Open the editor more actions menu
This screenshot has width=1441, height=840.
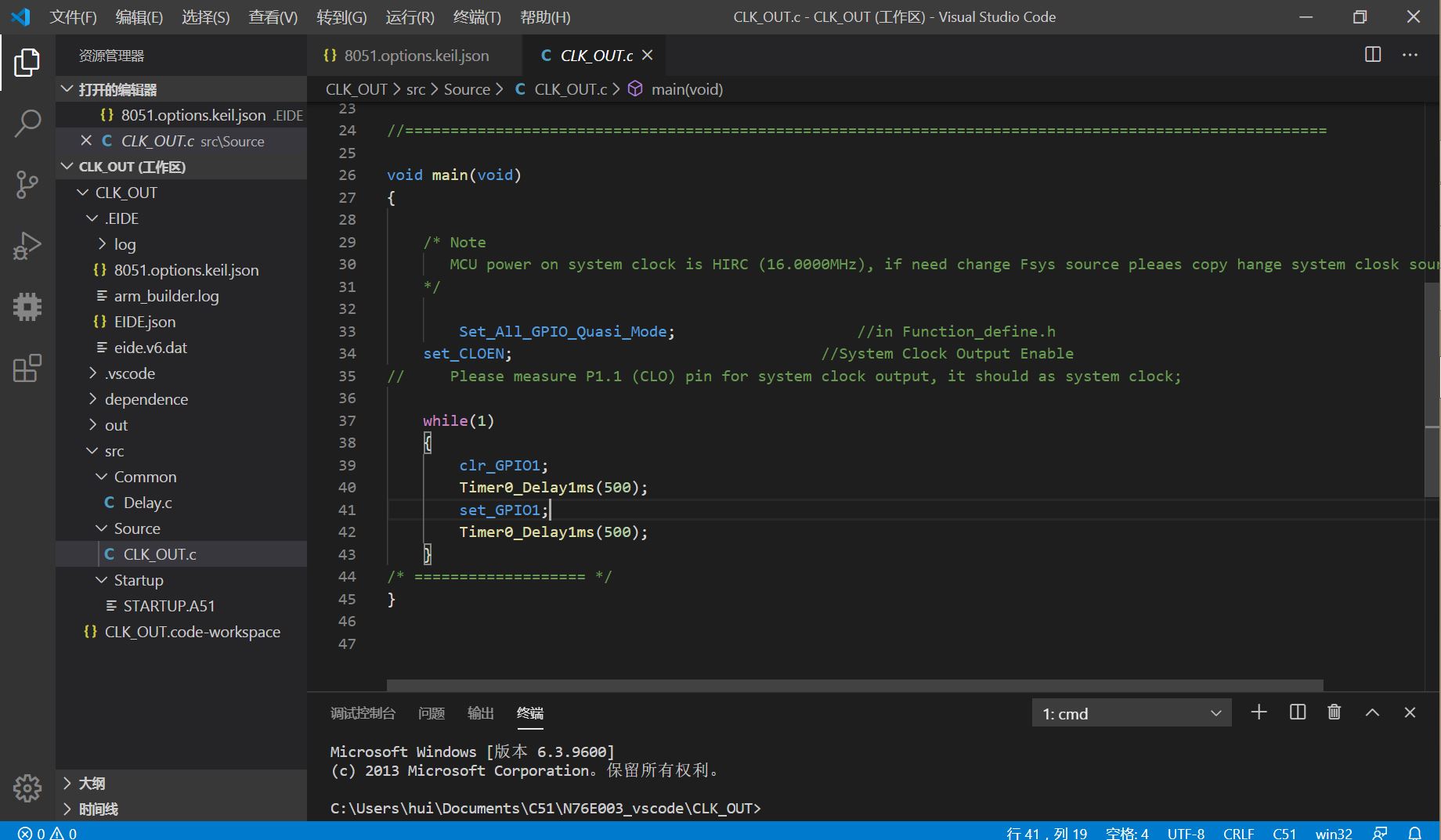[x=1410, y=55]
